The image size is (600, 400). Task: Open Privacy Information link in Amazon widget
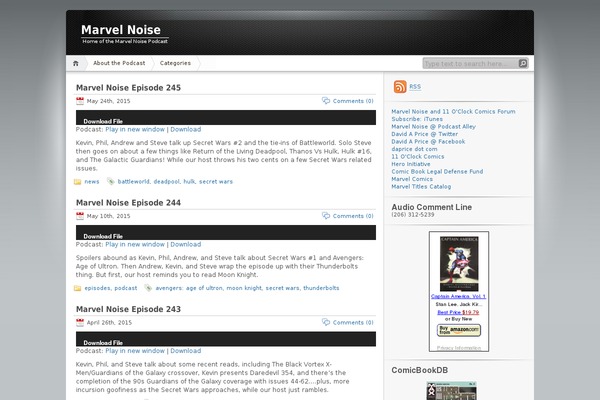click(x=459, y=348)
